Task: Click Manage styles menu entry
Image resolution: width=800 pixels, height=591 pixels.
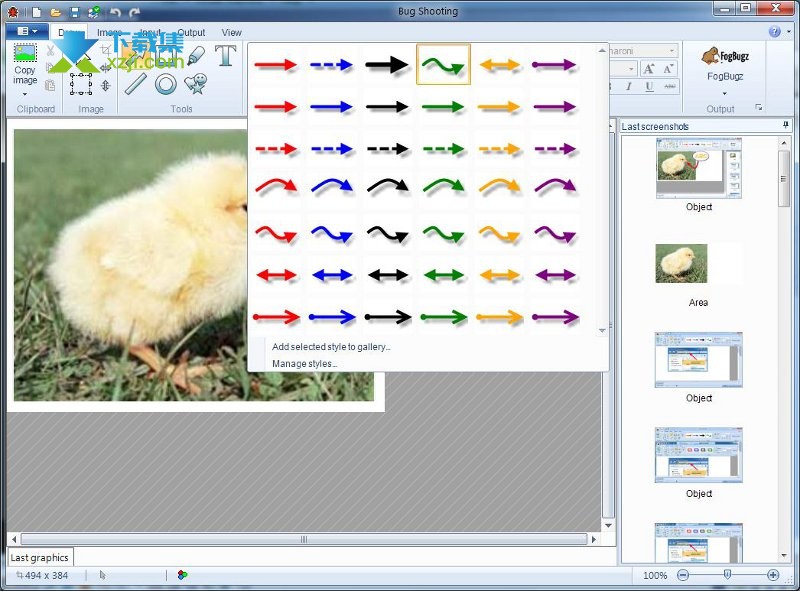Action: click(x=305, y=363)
